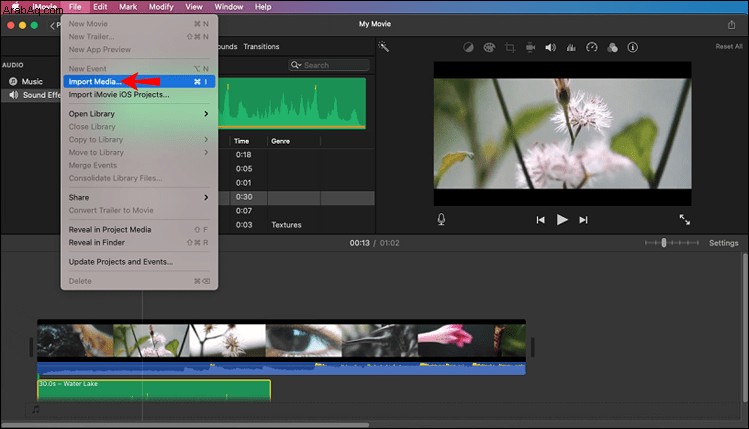The width and height of the screenshot is (749, 429).
Task: Open the Edit menu
Action: [x=100, y=7]
